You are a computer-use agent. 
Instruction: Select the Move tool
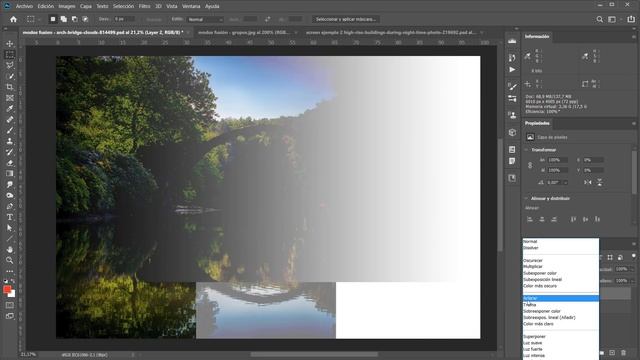(x=10, y=44)
